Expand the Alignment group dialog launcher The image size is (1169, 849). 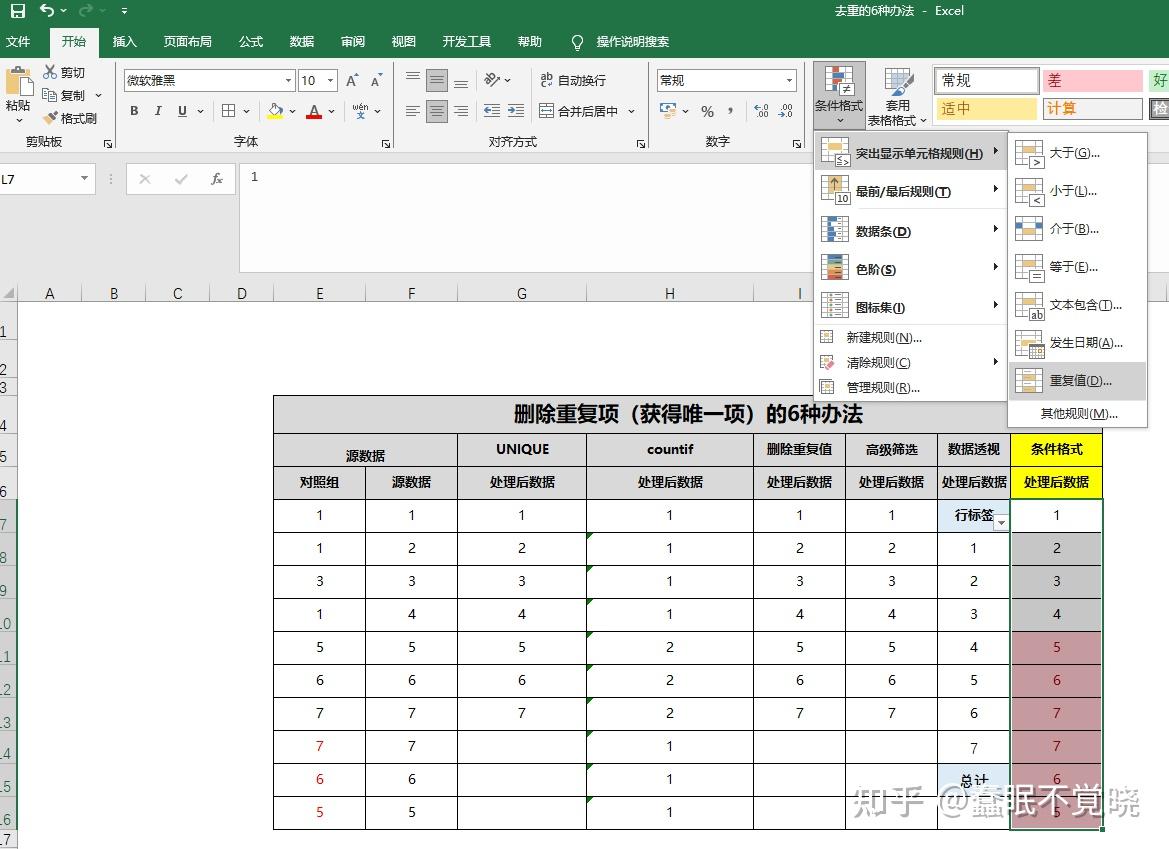click(x=640, y=143)
